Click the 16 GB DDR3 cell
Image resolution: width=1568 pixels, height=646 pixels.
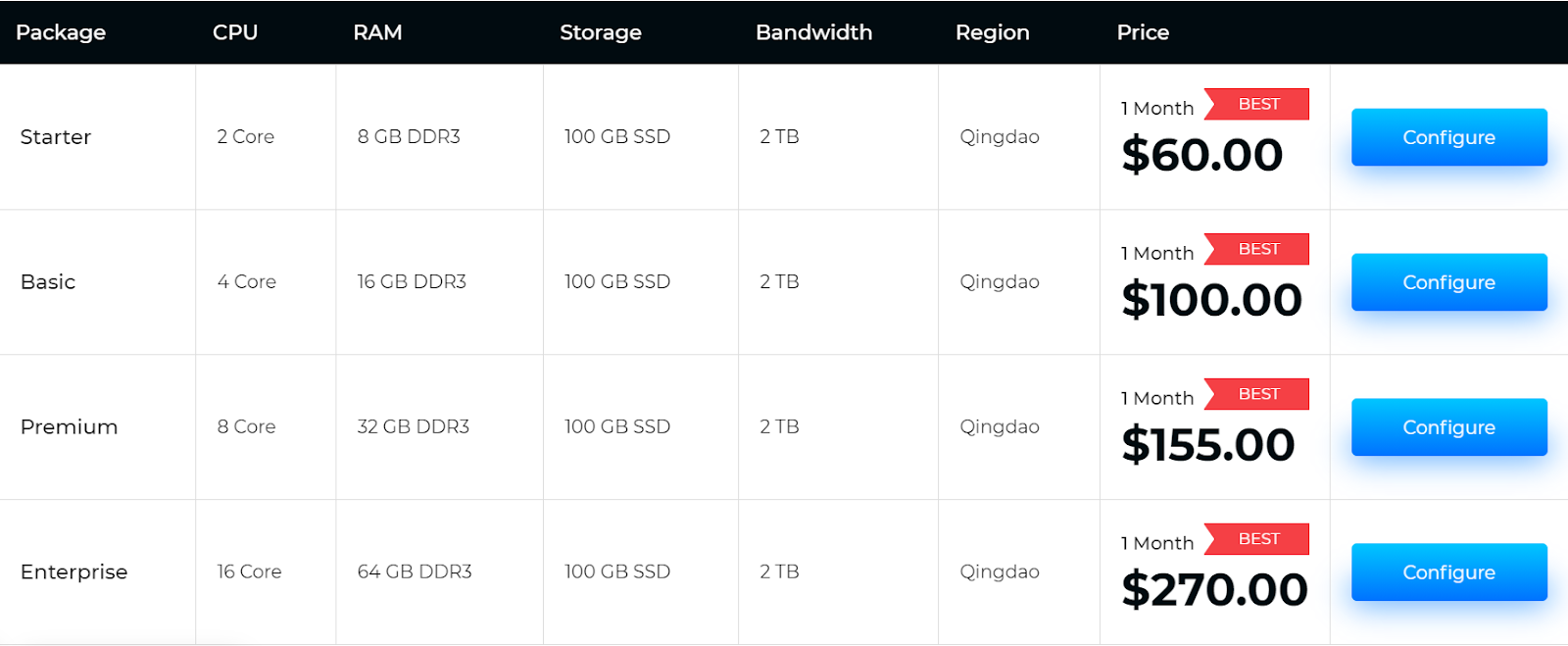(412, 282)
